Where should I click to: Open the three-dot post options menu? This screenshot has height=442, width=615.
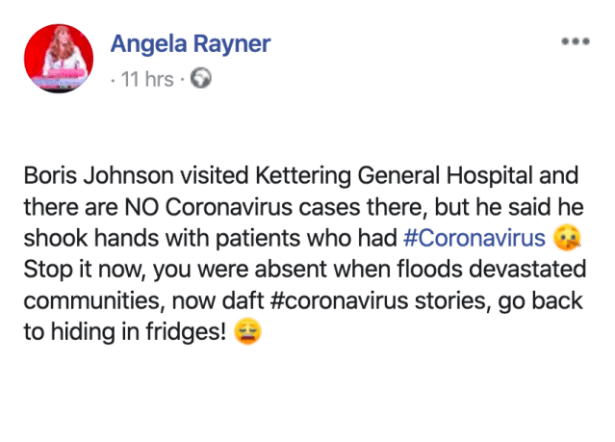tap(574, 43)
